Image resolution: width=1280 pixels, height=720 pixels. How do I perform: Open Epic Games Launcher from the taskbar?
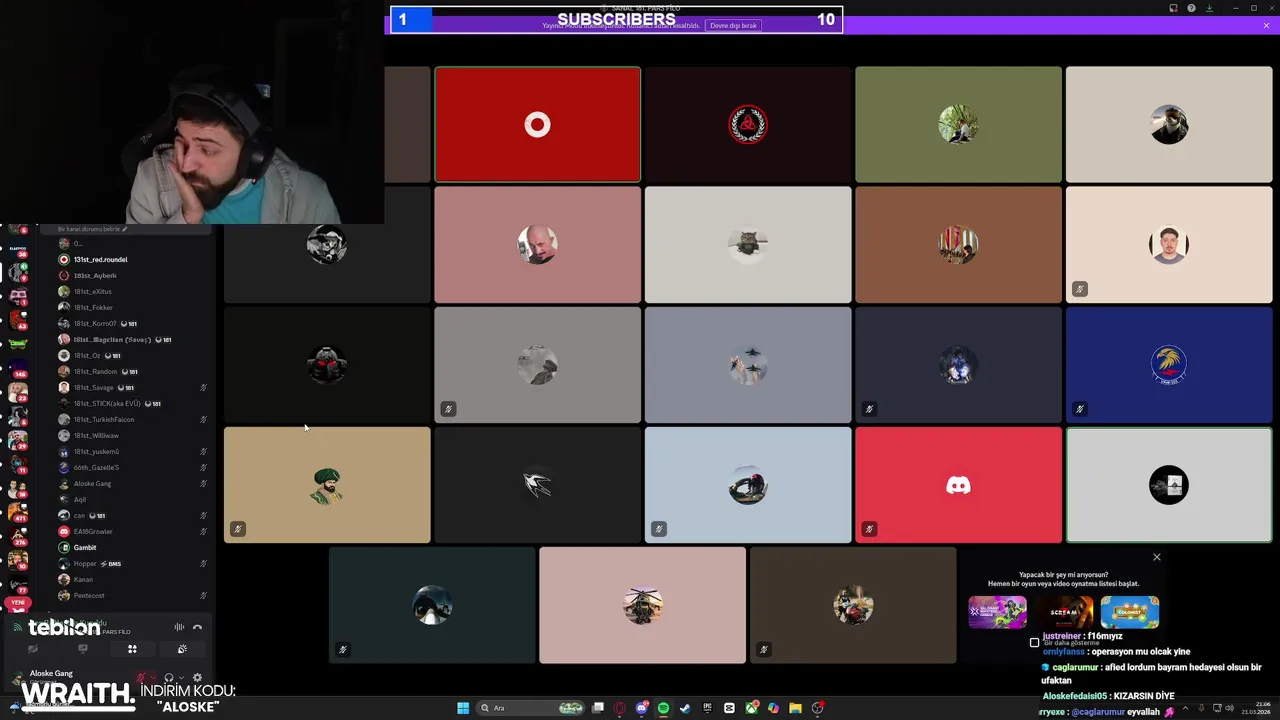coord(707,708)
